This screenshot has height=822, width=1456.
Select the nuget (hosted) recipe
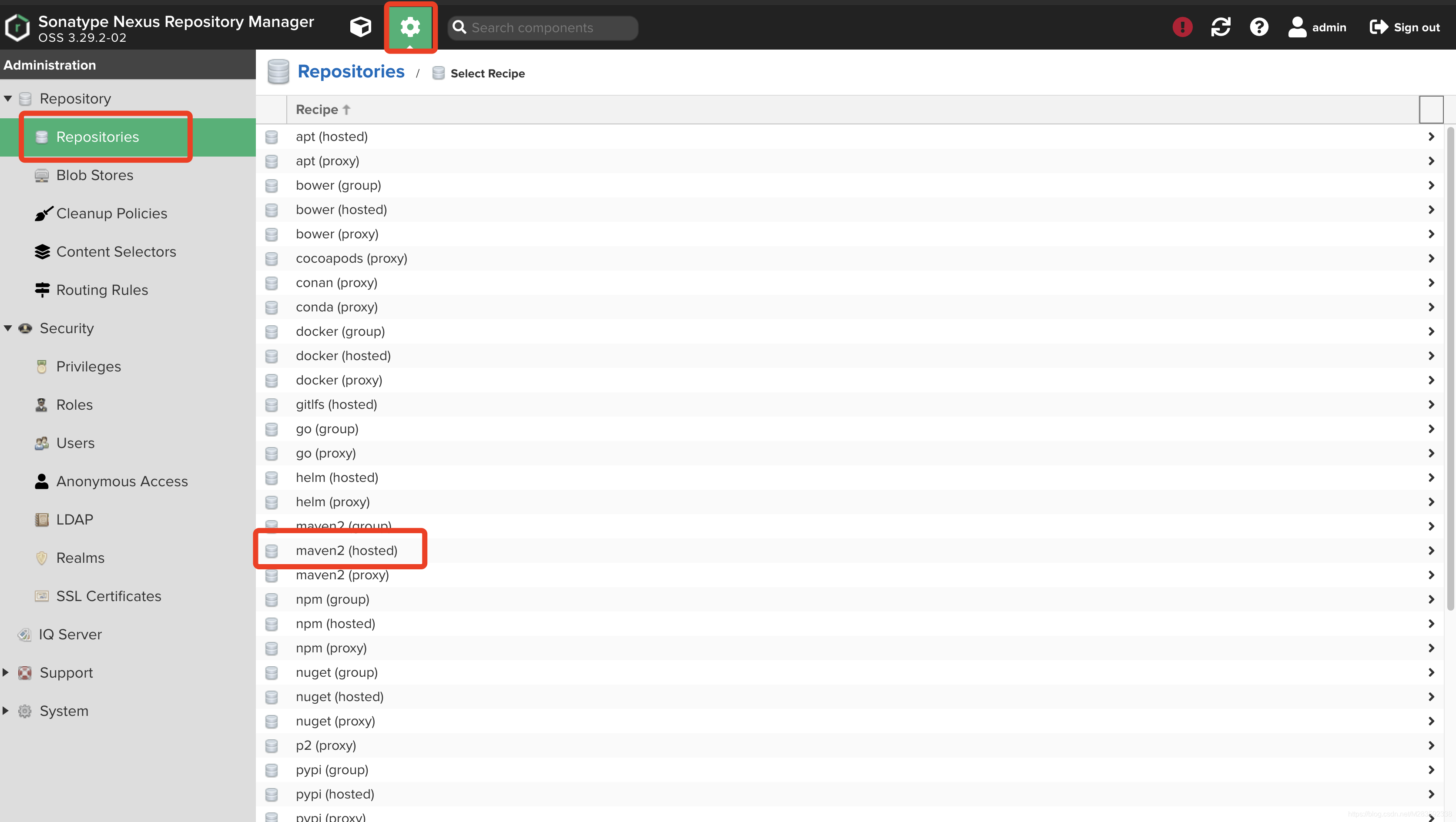[x=851, y=697]
